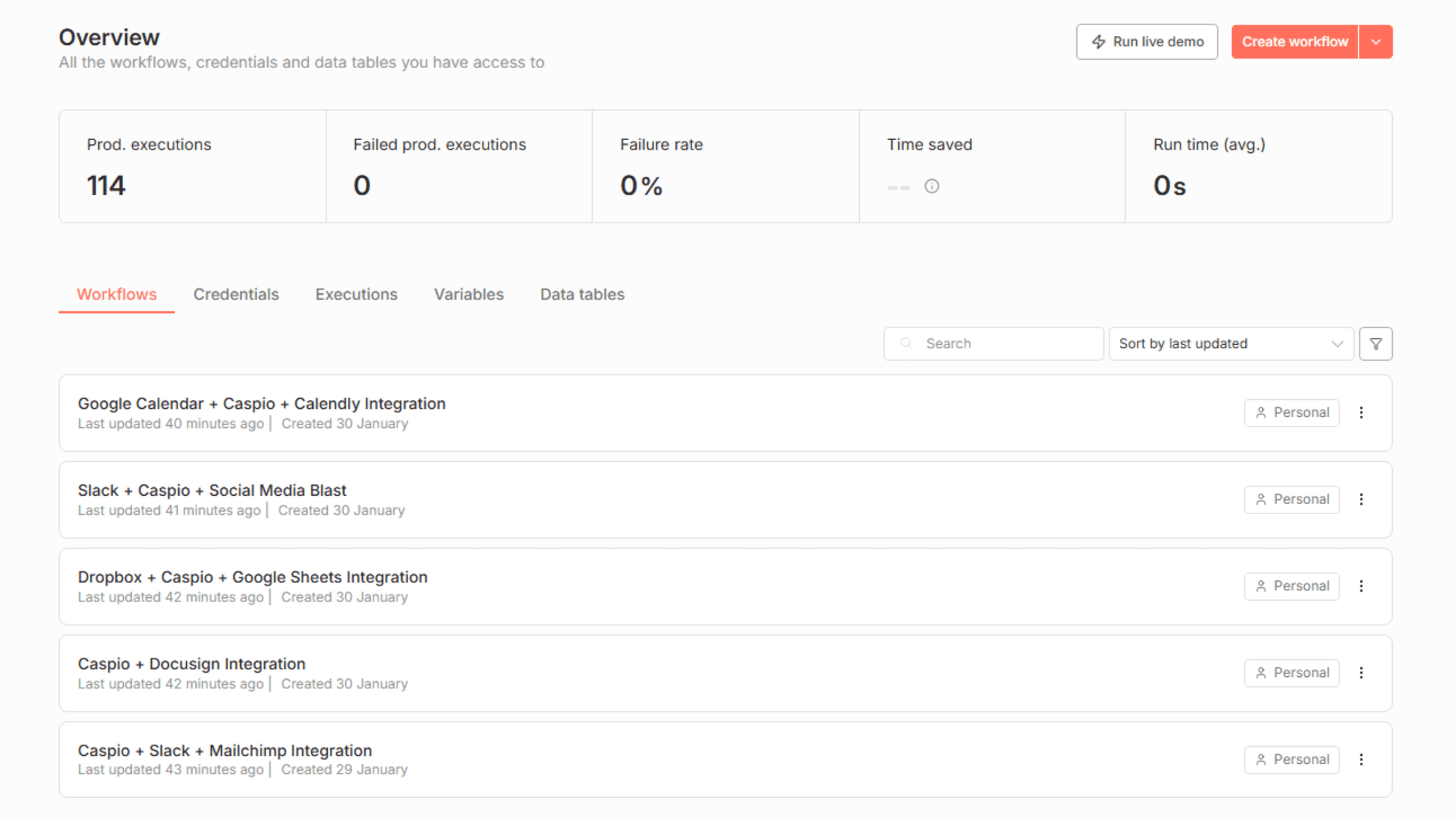Open the Caspio + Docusign Integration workflow
Viewport: 1456px width, 819px height.
[191, 663]
